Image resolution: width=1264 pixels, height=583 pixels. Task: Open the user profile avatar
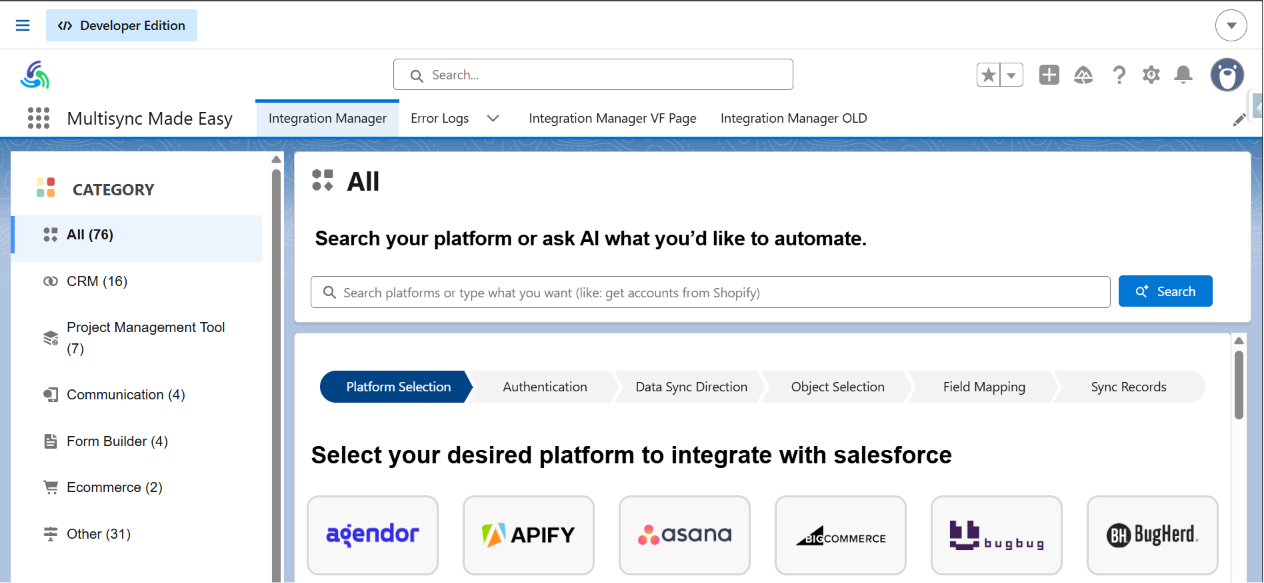coord(1227,75)
